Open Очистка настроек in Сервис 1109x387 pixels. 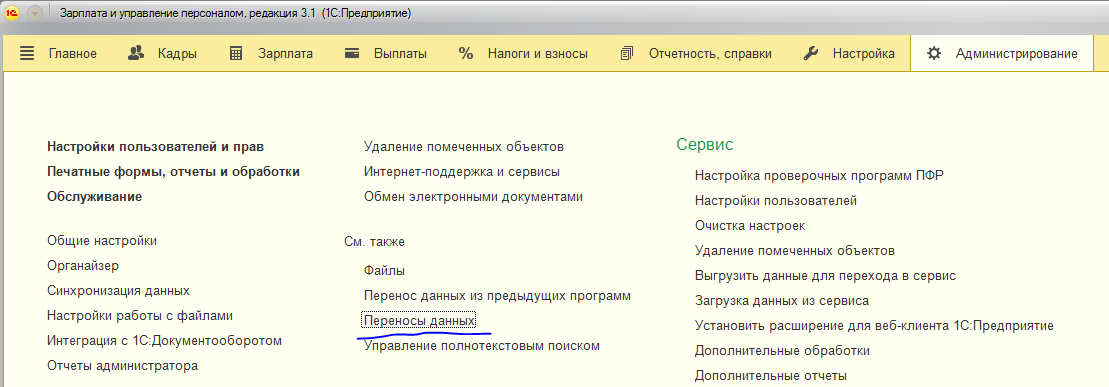pyautogui.click(x=750, y=226)
